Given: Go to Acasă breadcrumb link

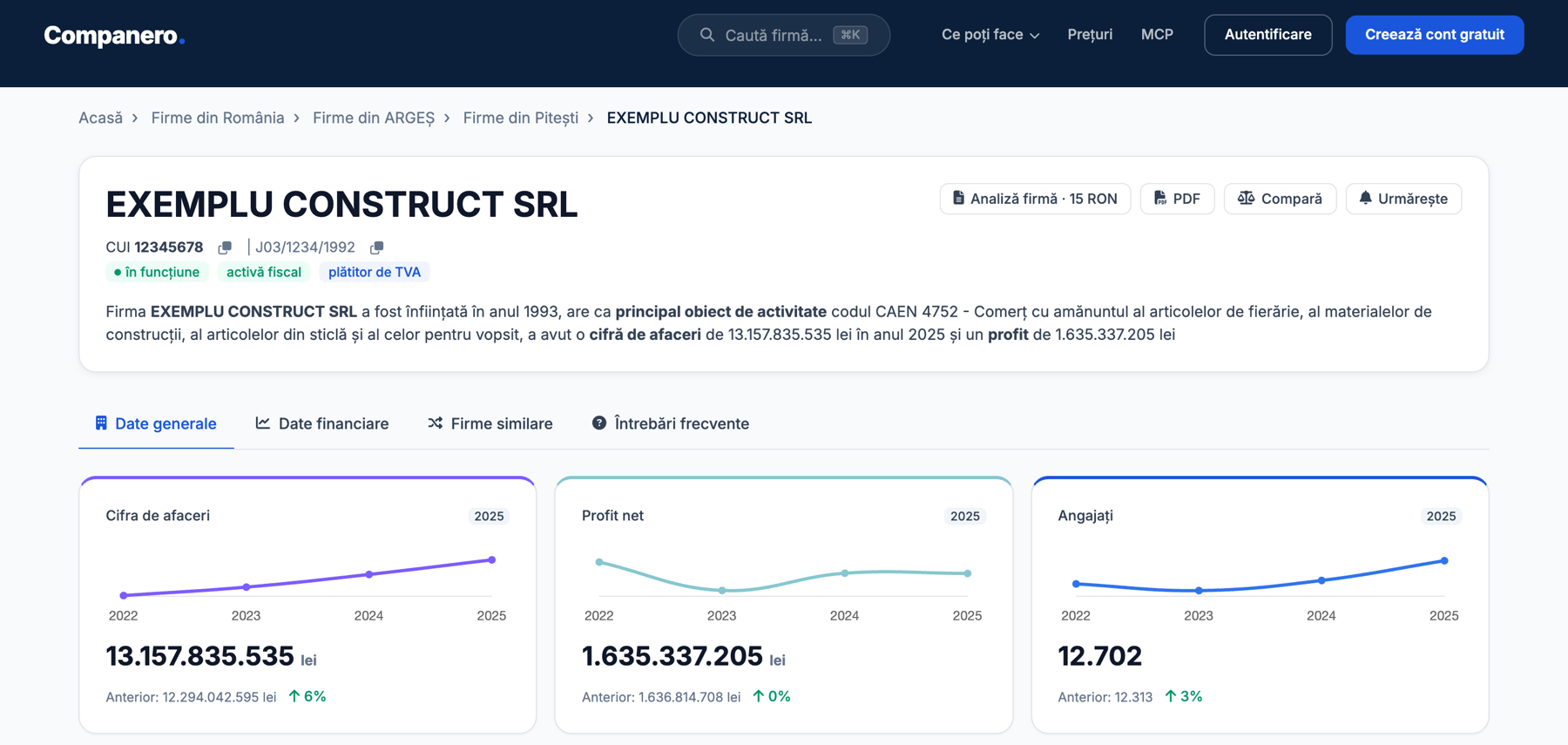Looking at the screenshot, I should coord(100,118).
